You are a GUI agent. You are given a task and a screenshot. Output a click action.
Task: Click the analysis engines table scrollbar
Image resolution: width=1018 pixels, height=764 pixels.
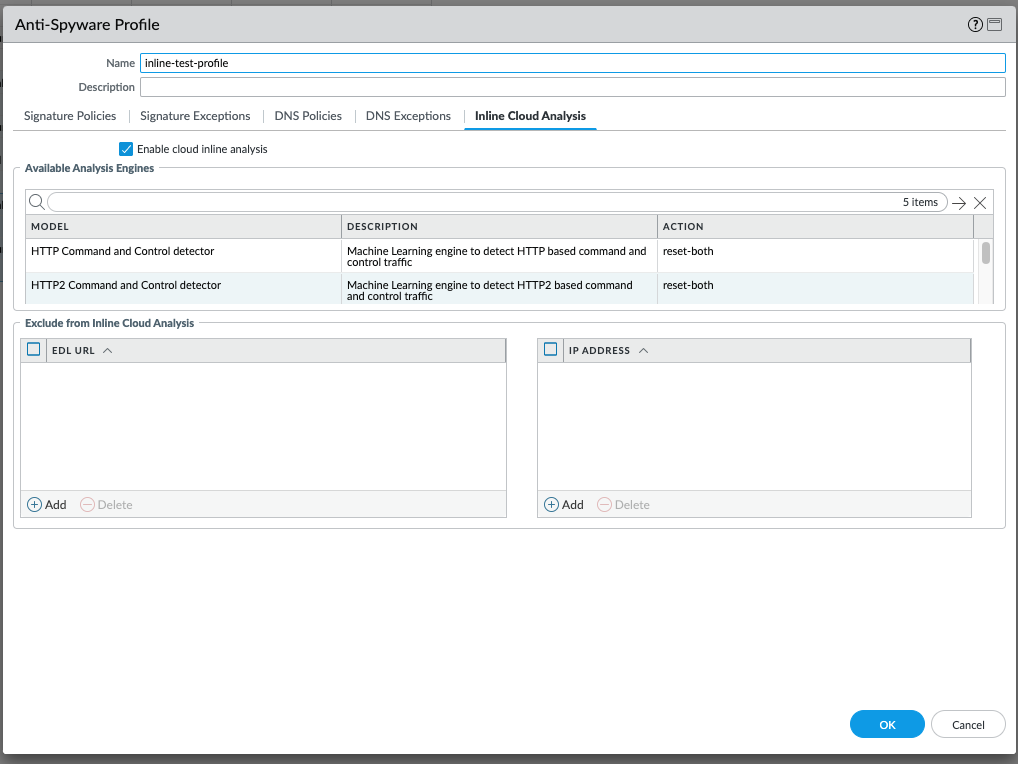point(986,253)
